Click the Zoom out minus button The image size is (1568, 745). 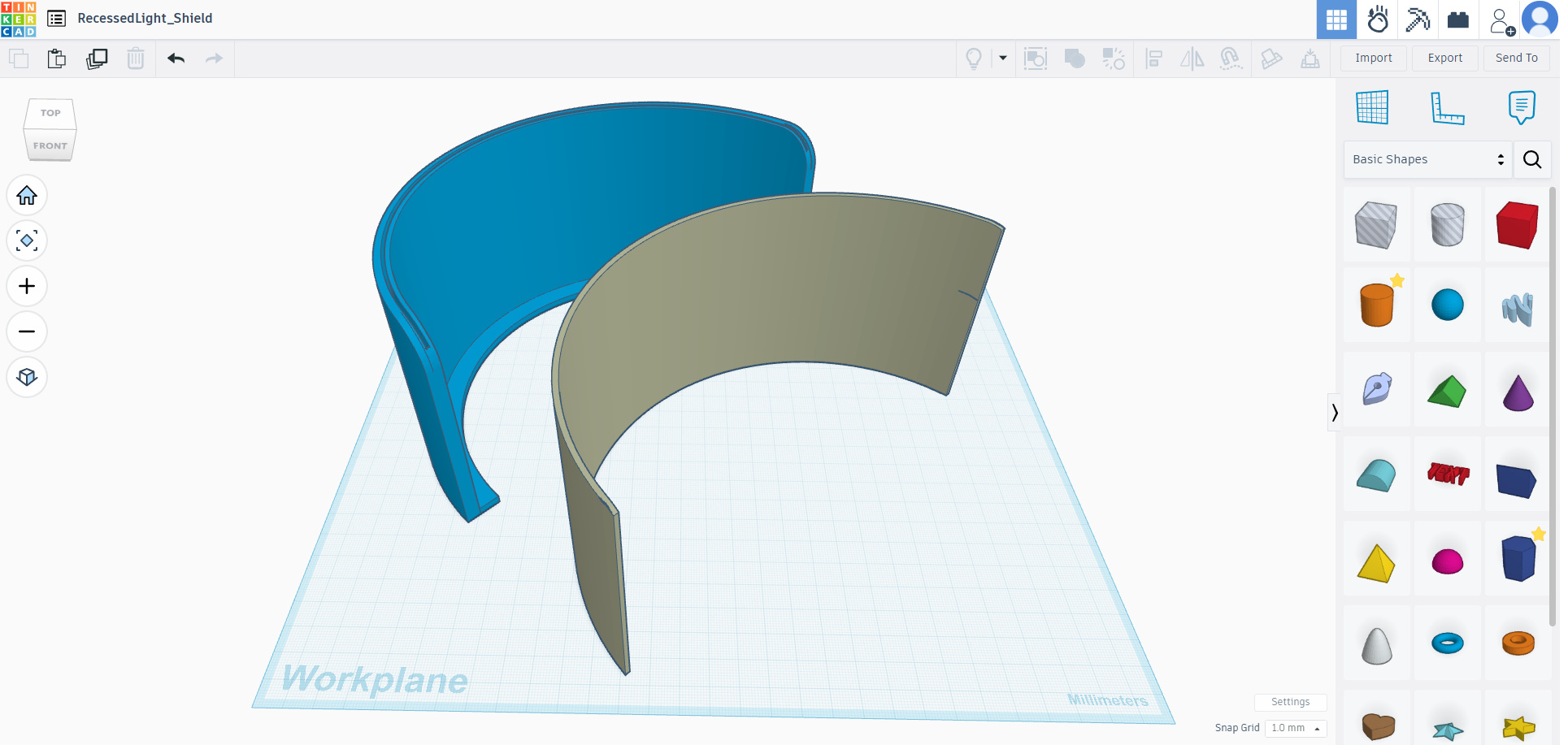coord(27,331)
